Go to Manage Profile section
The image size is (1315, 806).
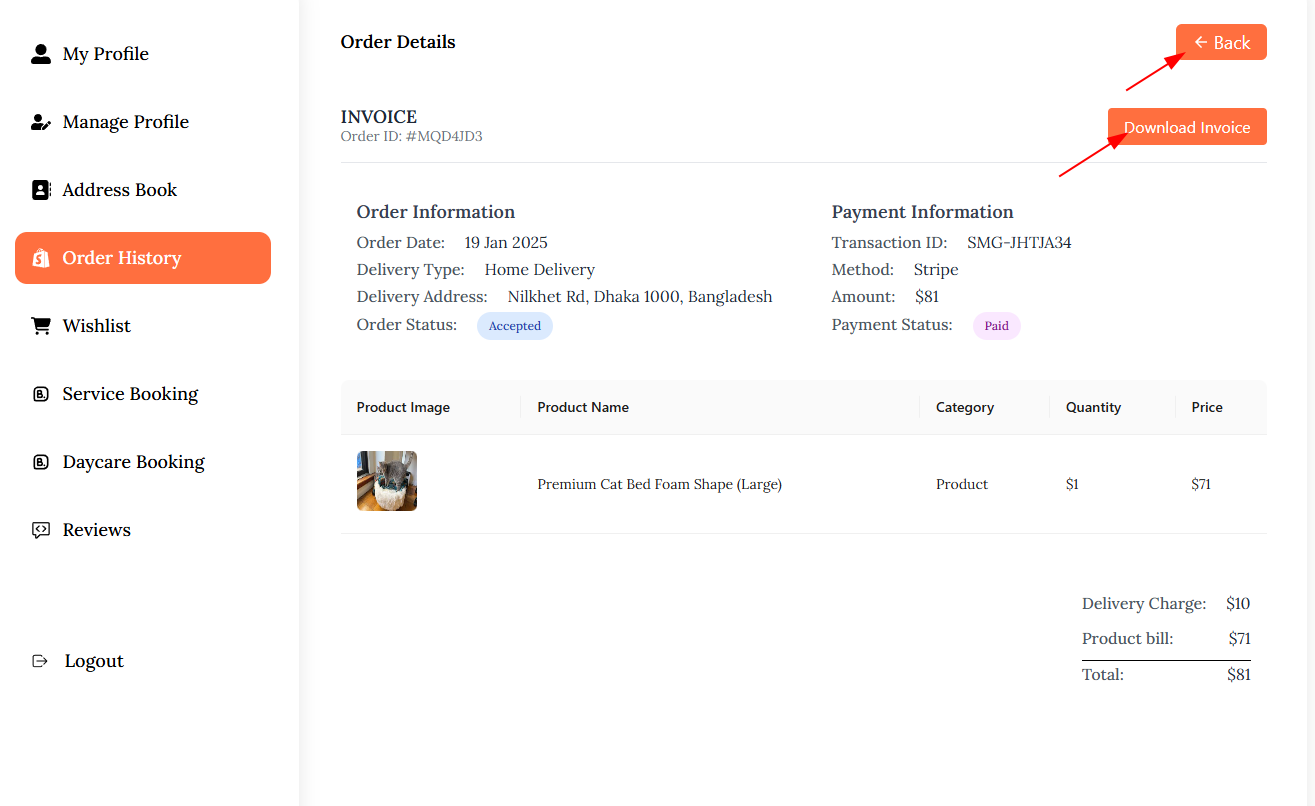click(125, 122)
